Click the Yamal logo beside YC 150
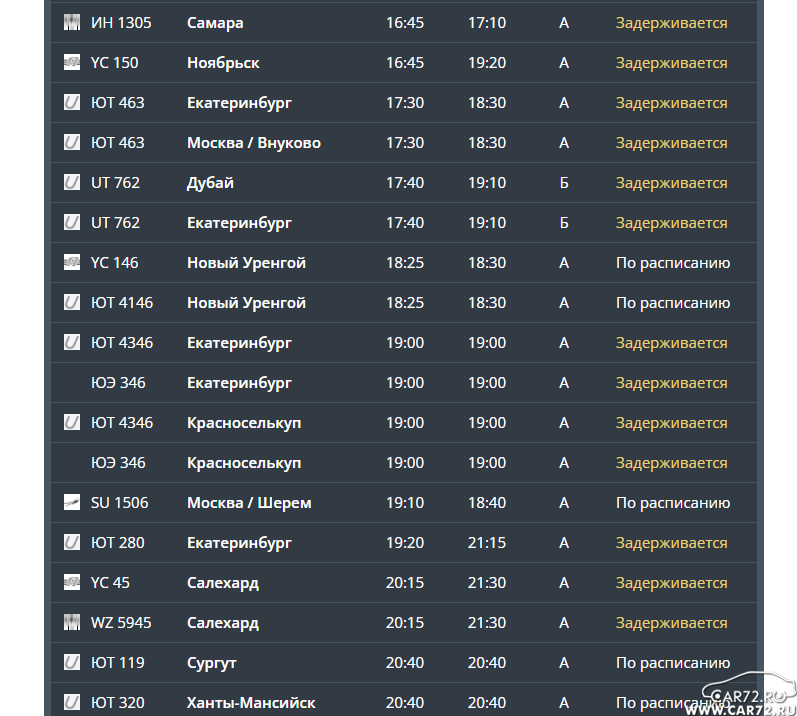The width and height of the screenshot is (797, 716). [72, 63]
